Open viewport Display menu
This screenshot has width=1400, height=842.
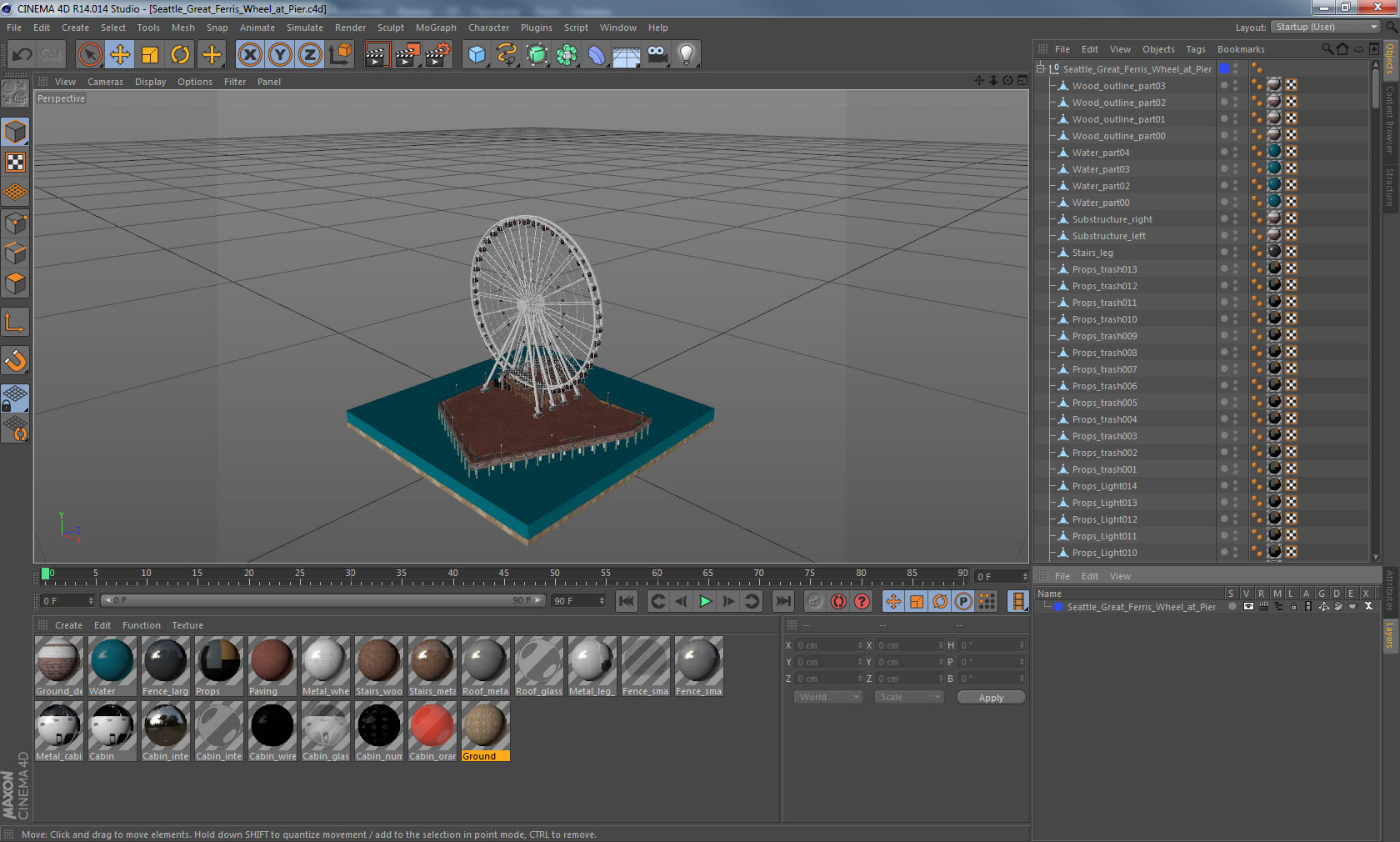(150, 82)
